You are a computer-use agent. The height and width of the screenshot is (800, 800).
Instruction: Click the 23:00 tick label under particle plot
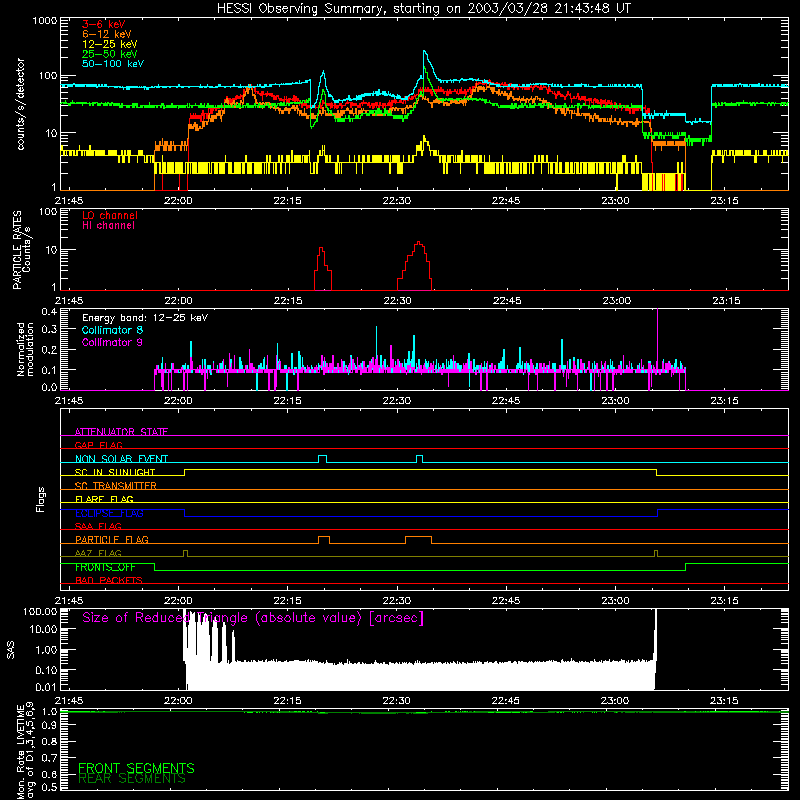tap(616, 301)
